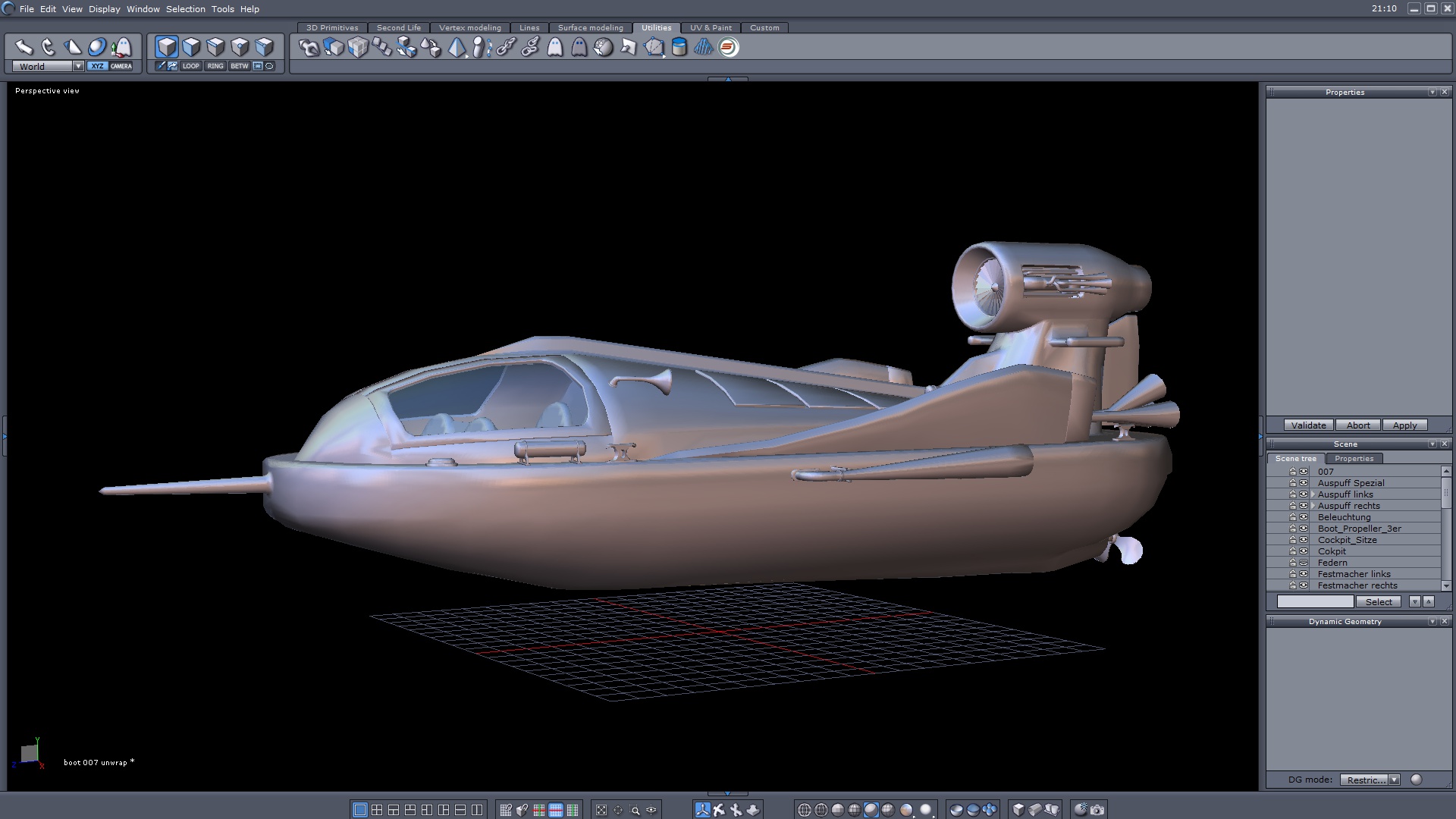Click the zoom magnifier view icon
The image size is (1456, 819).
click(x=635, y=810)
